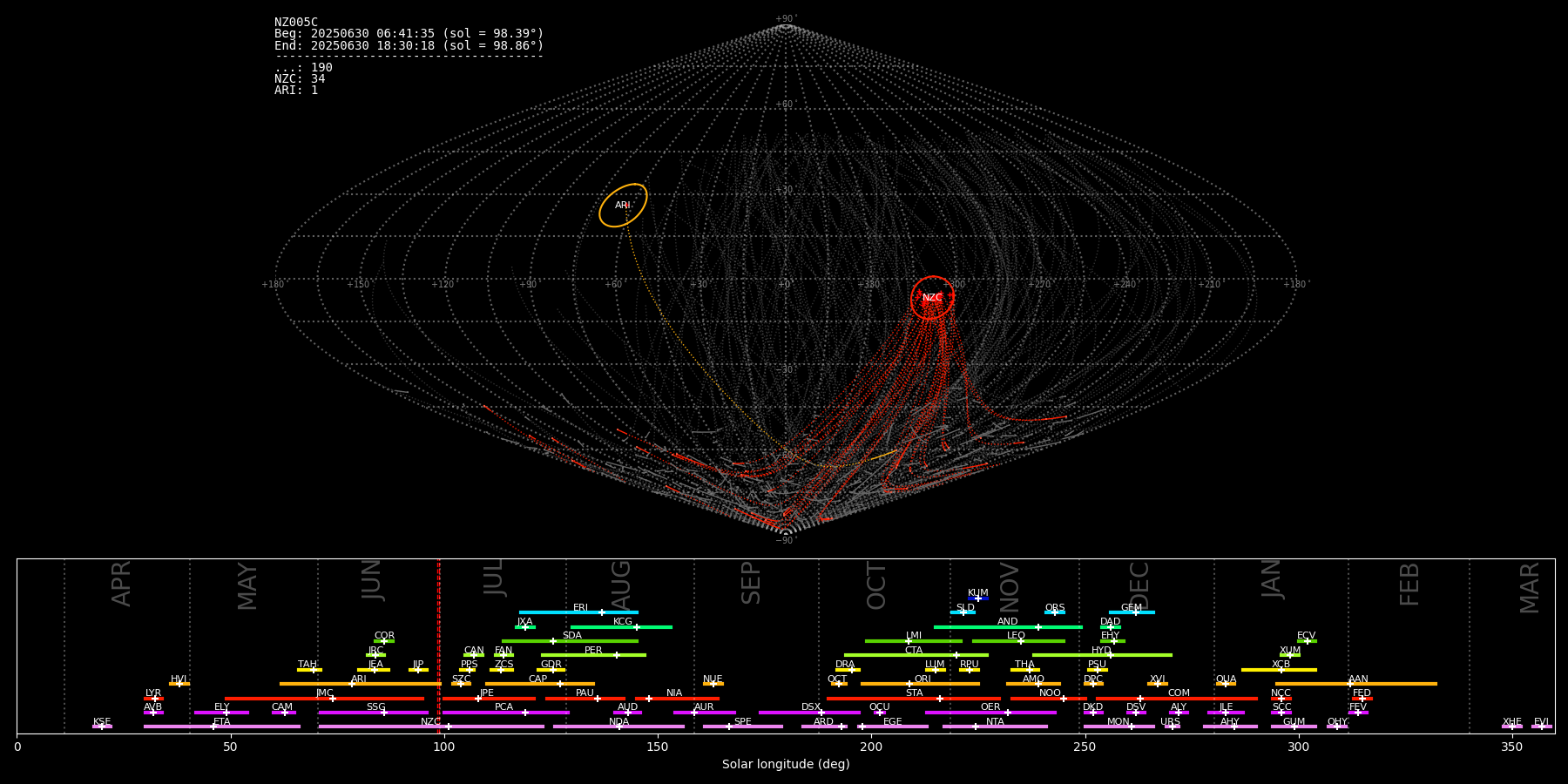Select the ORS shower marker in timeline

1055,612
